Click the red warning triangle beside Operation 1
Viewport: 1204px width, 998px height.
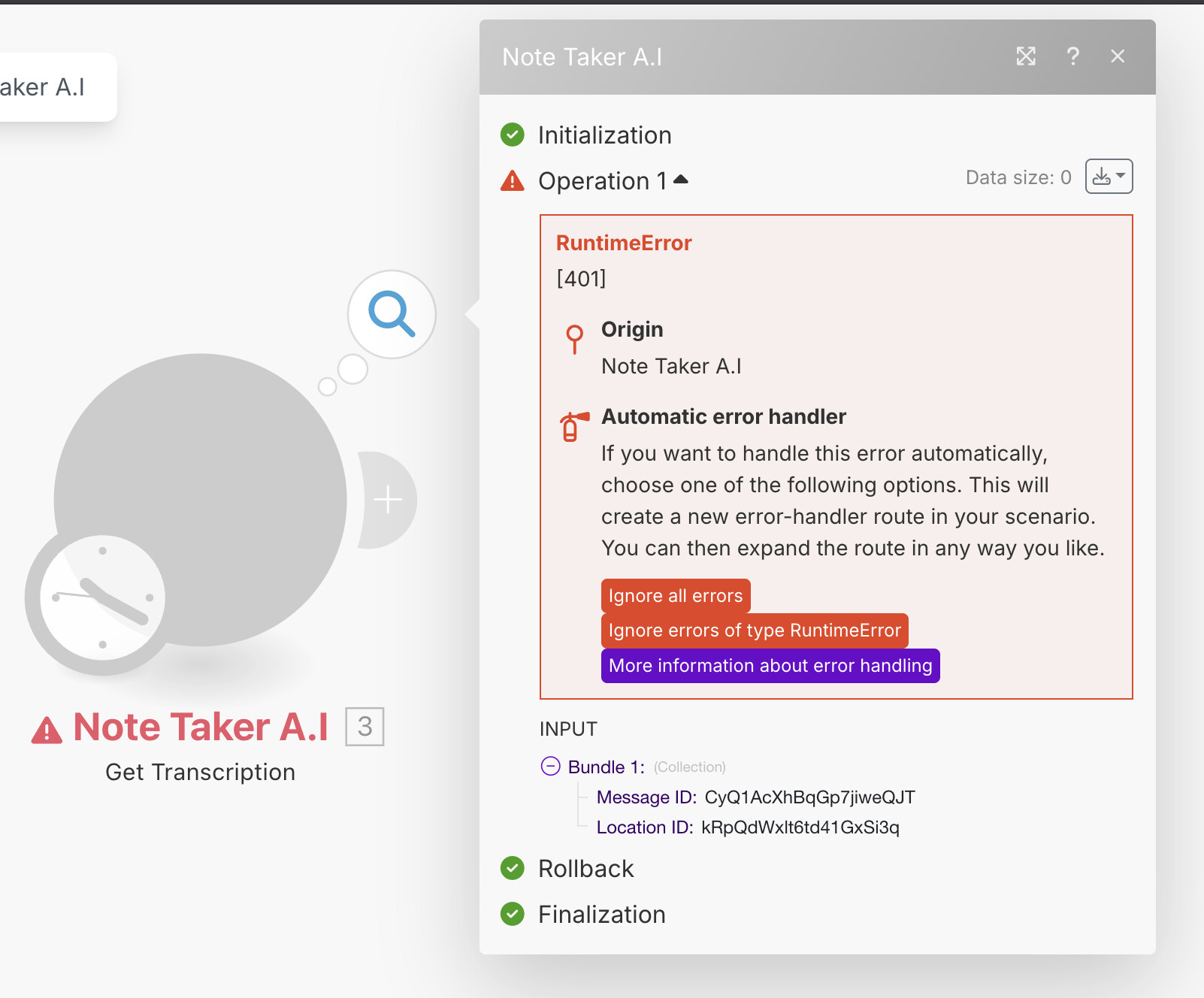(513, 181)
